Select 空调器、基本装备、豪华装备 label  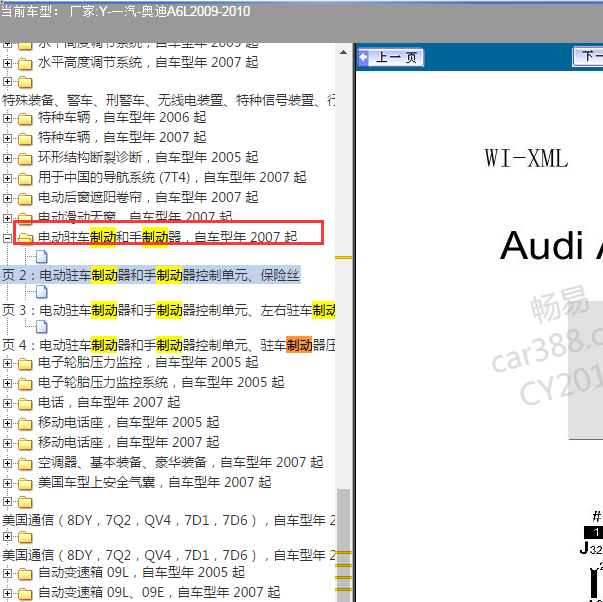point(180,462)
